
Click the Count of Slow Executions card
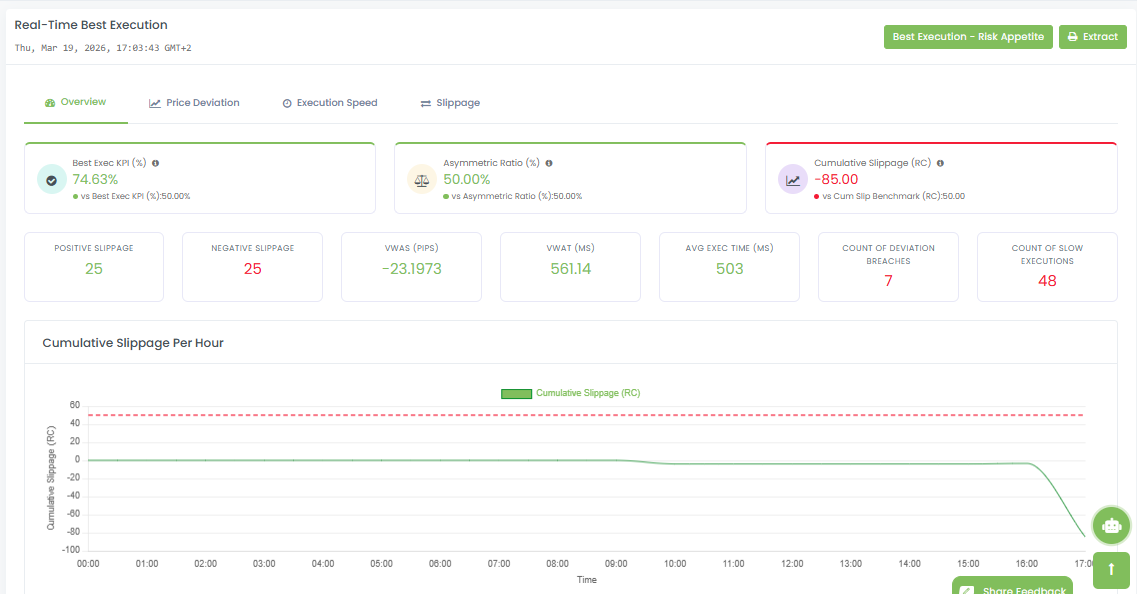[1046, 267]
